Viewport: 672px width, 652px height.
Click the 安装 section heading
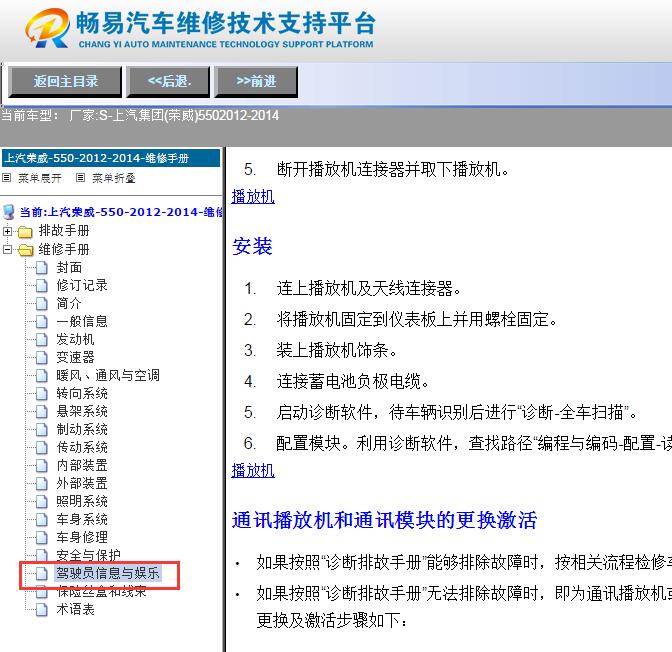point(252,246)
